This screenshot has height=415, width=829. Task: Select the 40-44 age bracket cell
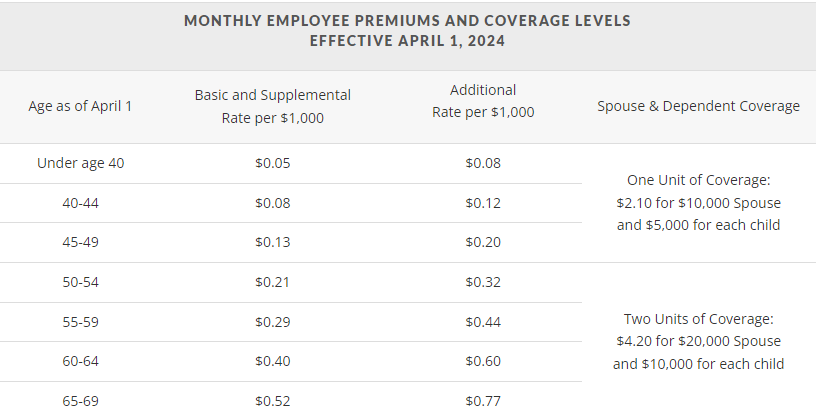click(81, 203)
